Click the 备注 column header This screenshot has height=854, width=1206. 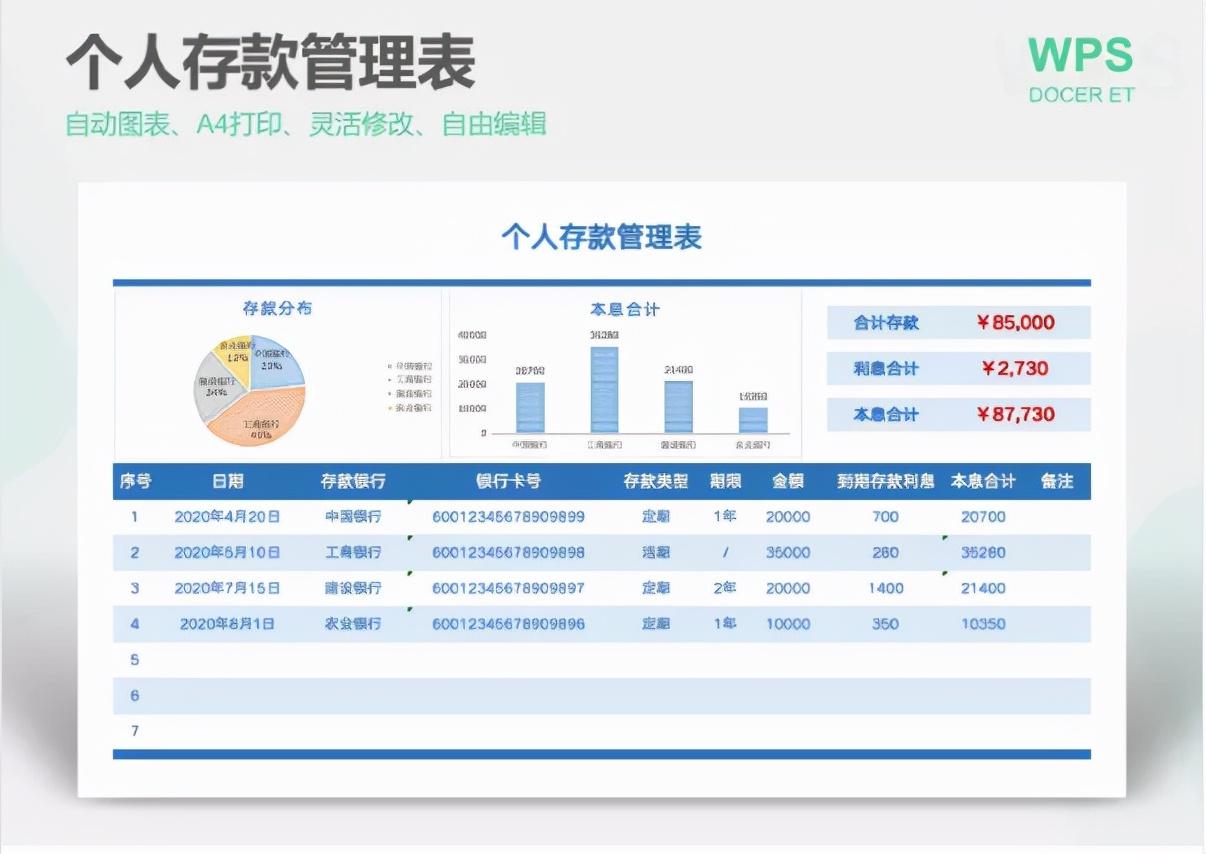coord(1057,481)
